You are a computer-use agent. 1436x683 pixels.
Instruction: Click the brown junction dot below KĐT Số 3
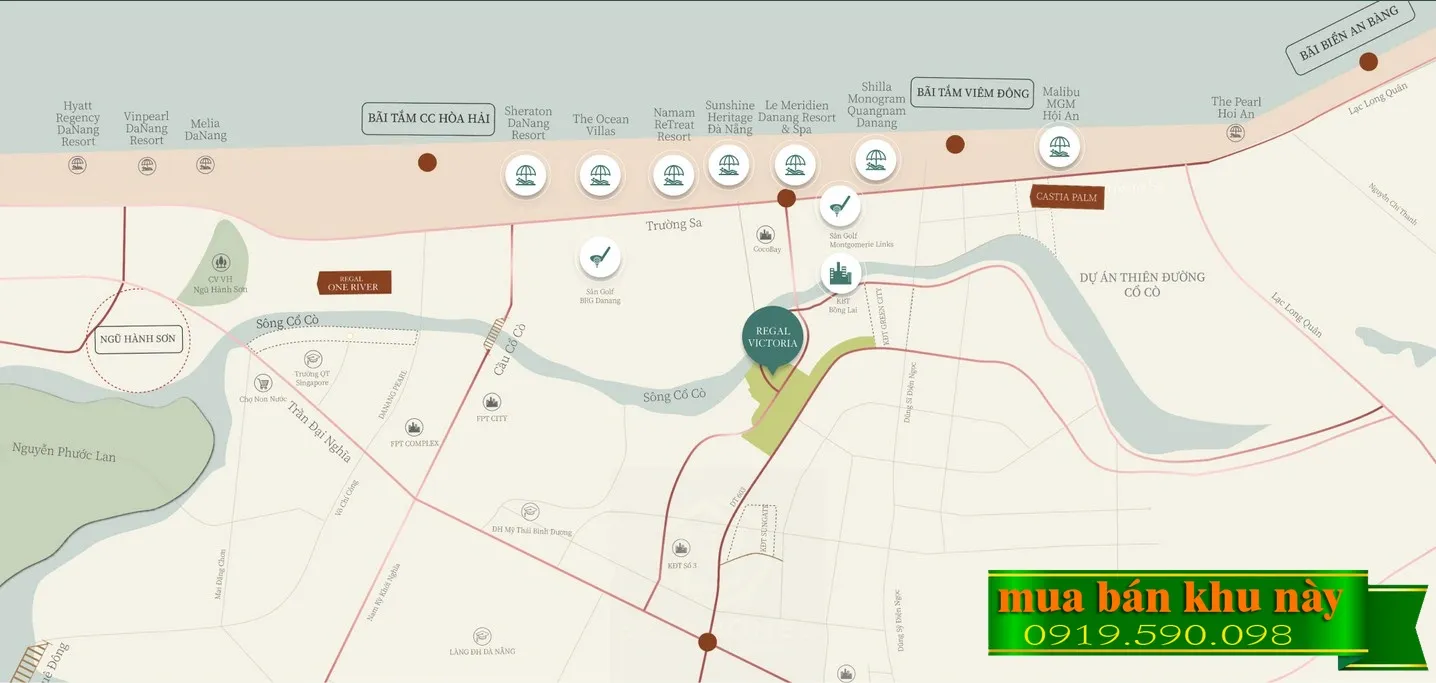point(707,642)
